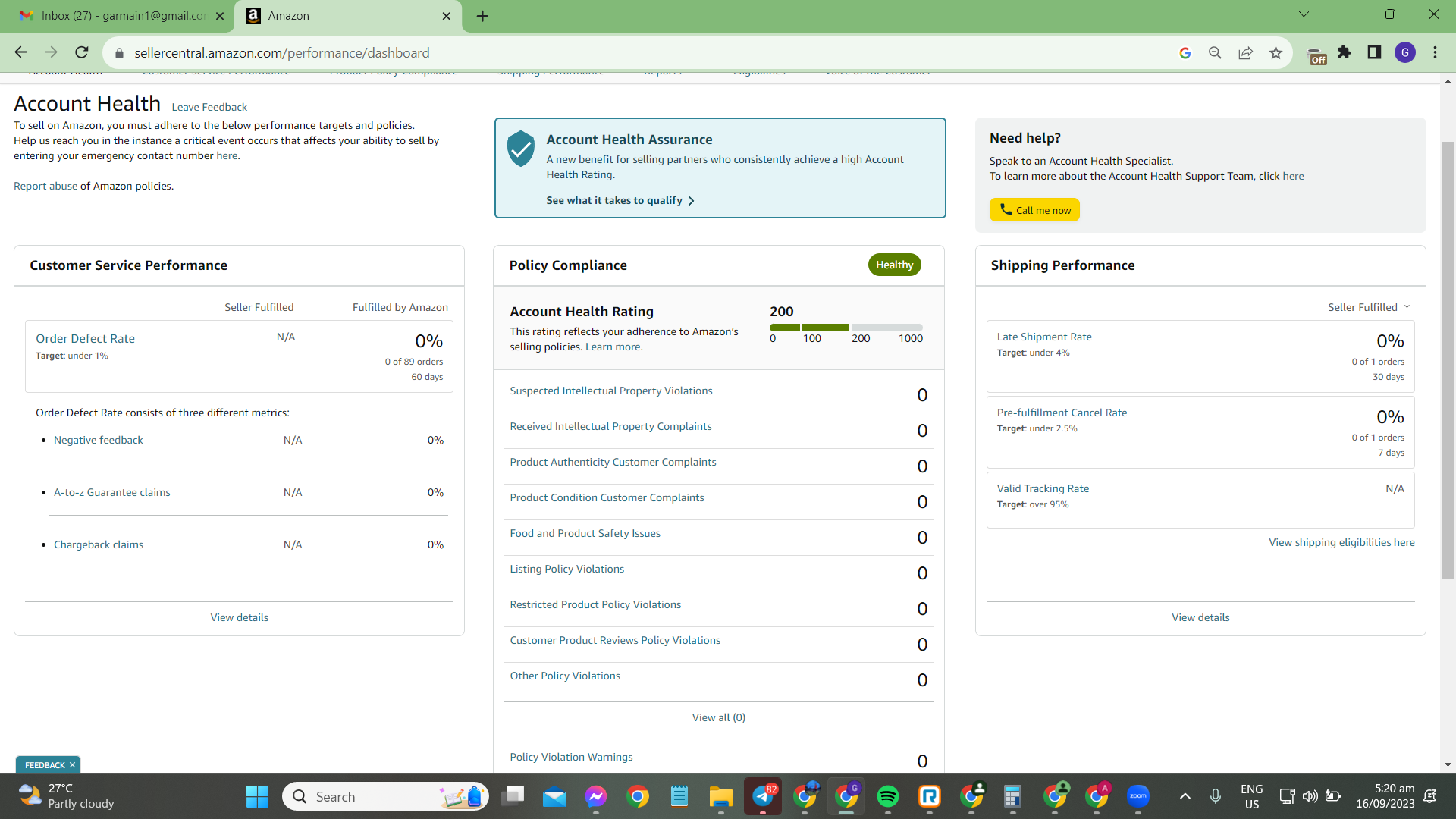1456x819 pixels.
Task: Open the tab search chevron
Action: [x=1304, y=14]
